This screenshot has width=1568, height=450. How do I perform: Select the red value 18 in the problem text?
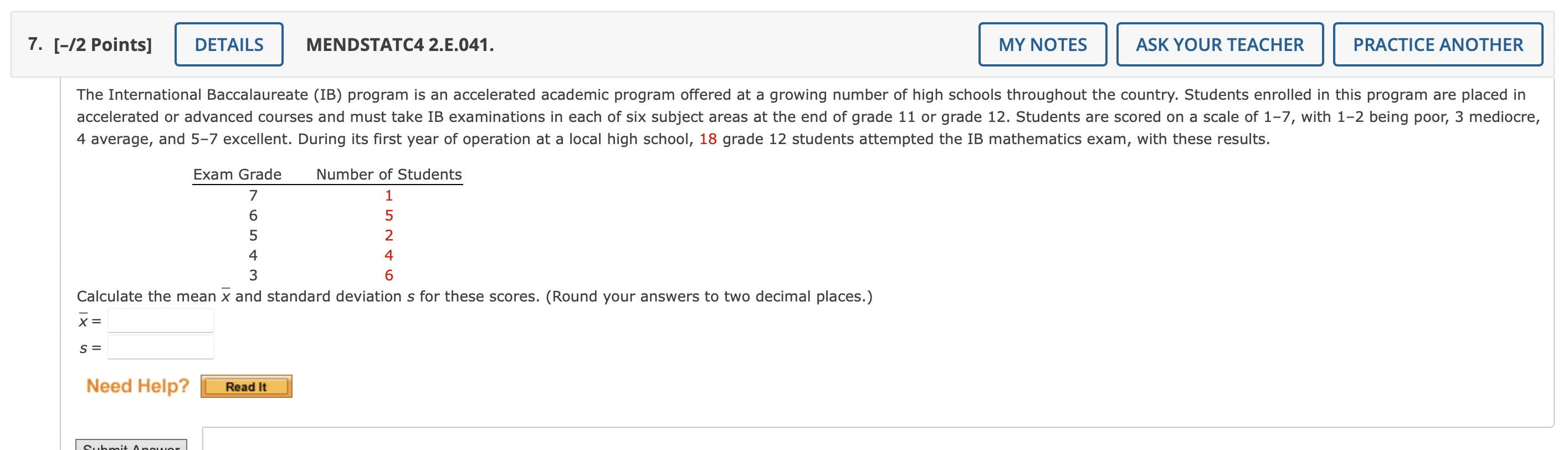click(708, 139)
